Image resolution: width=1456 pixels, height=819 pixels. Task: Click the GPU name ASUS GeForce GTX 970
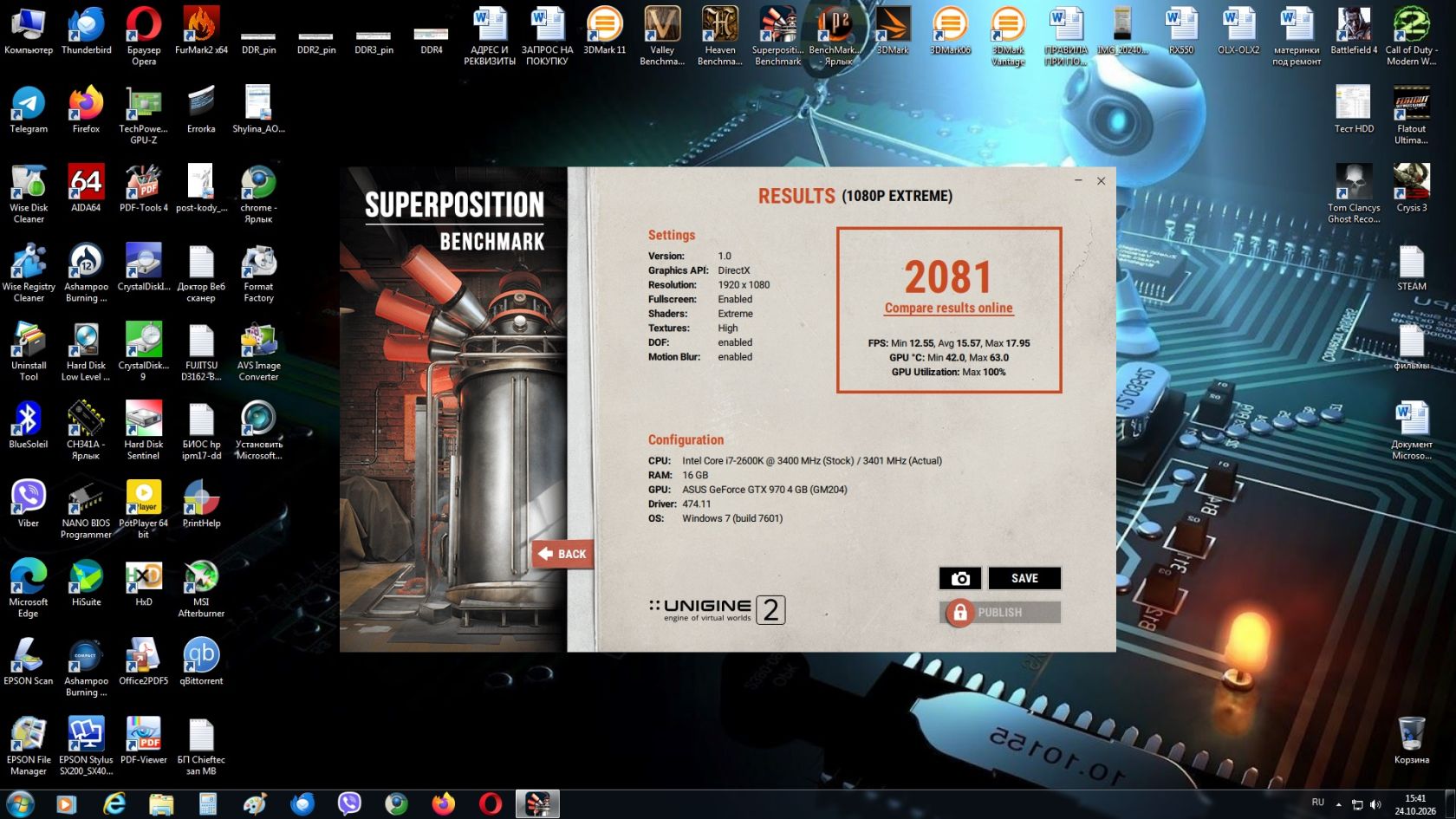[x=764, y=490]
